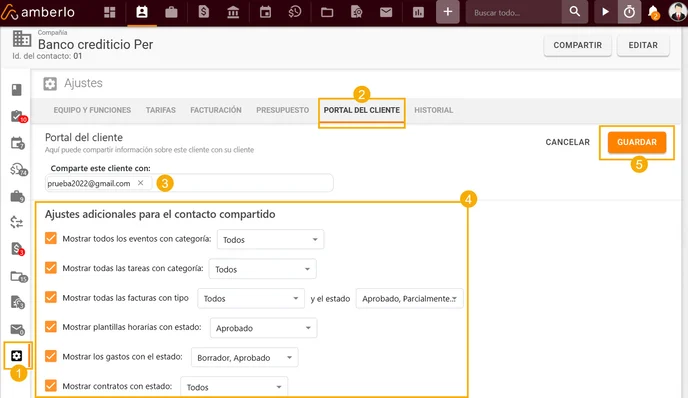
Task: Switch to the HISTORIAL tab
Action: point(434,110)
